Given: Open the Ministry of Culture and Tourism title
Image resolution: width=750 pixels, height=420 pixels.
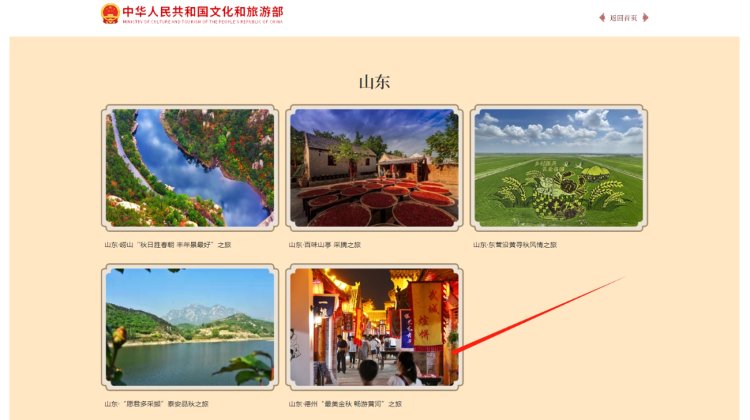Looking at the screenshot, I should 203,11.
